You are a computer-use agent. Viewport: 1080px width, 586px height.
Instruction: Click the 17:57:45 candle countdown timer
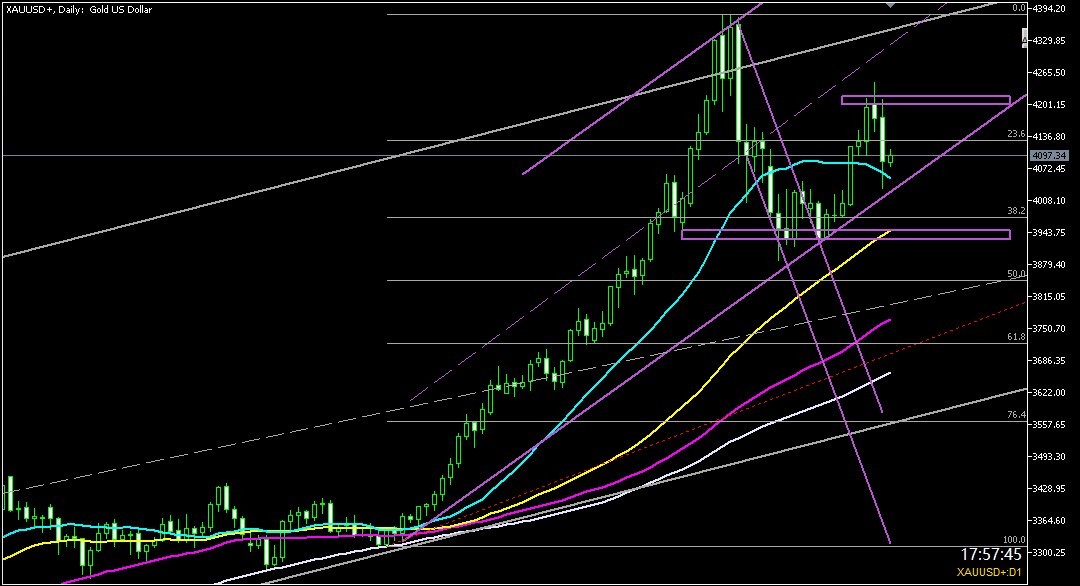click(989, 553)
